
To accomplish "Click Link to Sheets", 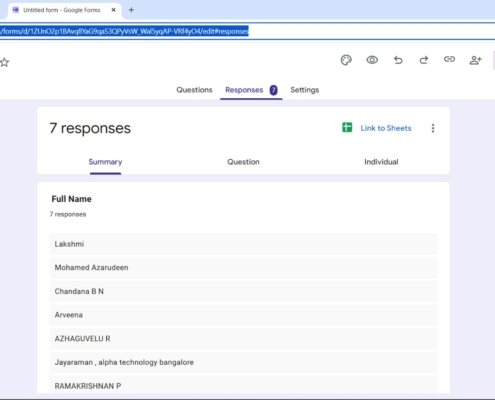I will pos(386,128).
